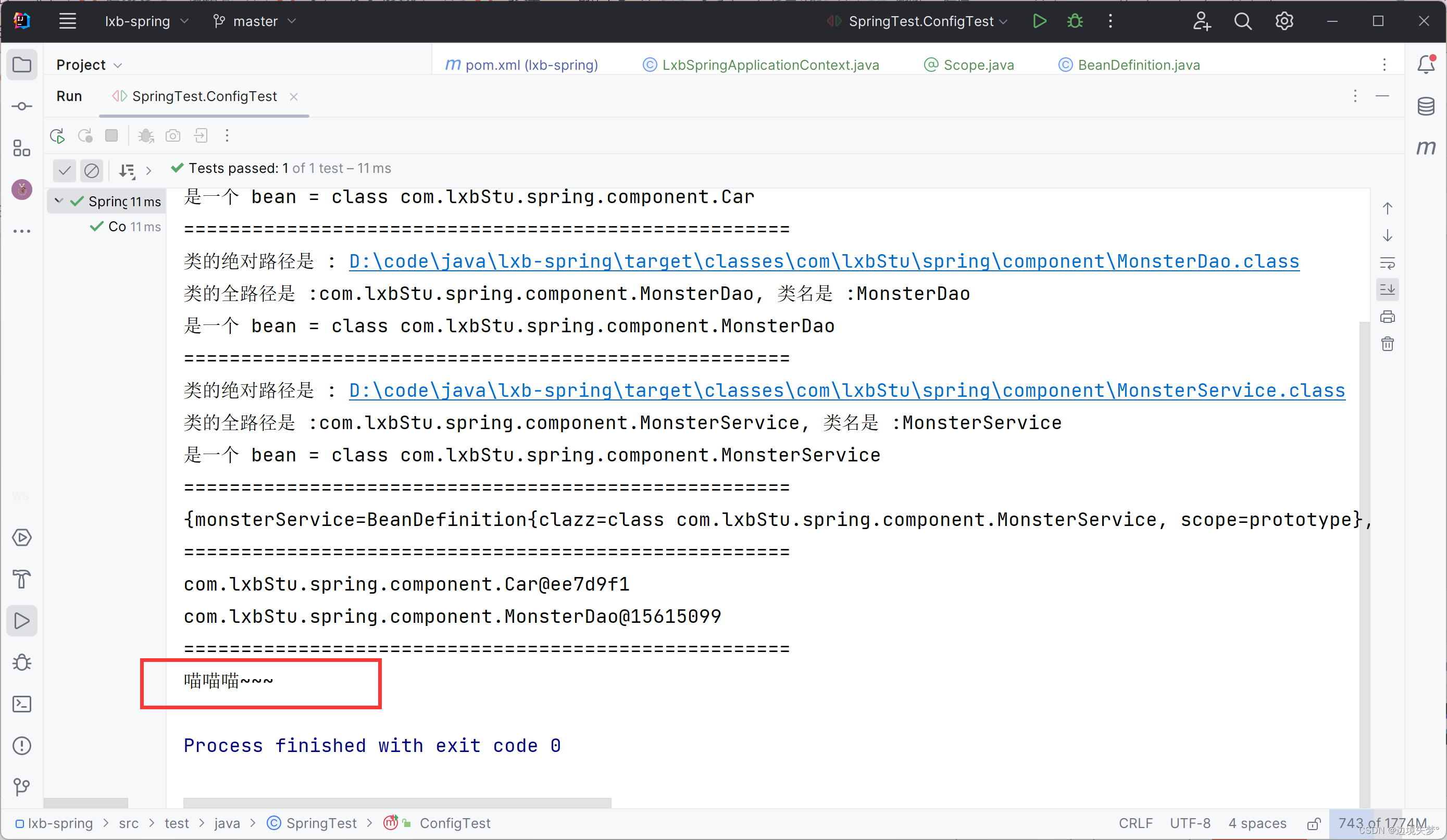This screenshot has width=1447, height=840.
Task: Collapse SpringTest tree node
Action: [x=58, y=201]
